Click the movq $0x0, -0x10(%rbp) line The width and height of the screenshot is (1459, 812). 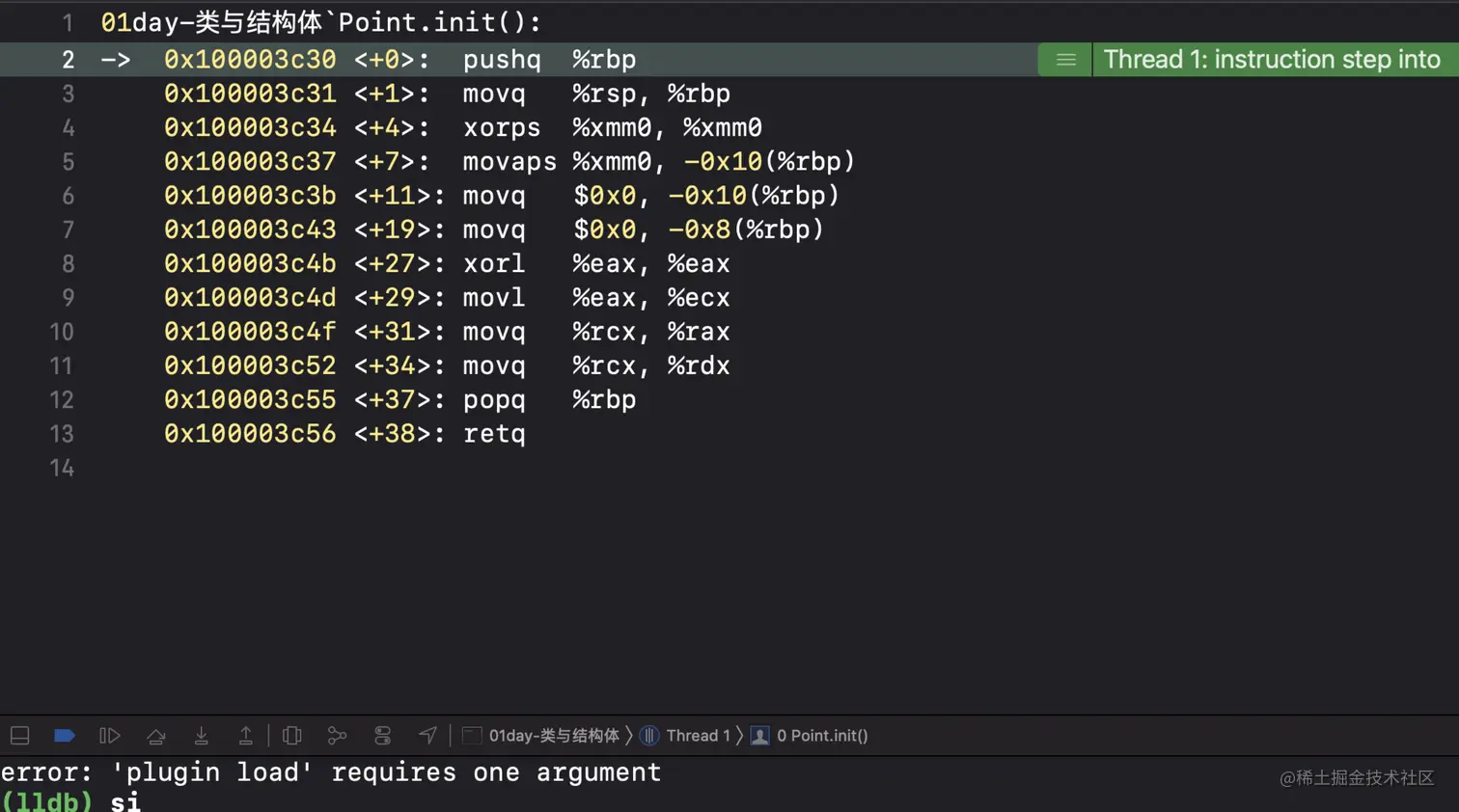pyautogui.click(x=650, y=196)
